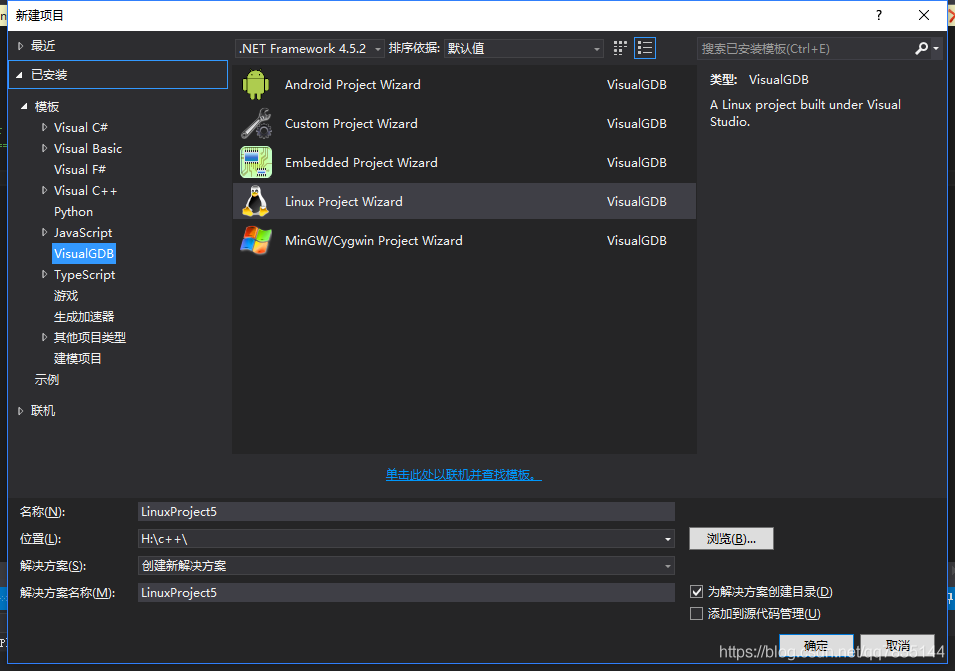
Task: Switch to the list view layout
Action: [x=645, y=48]
